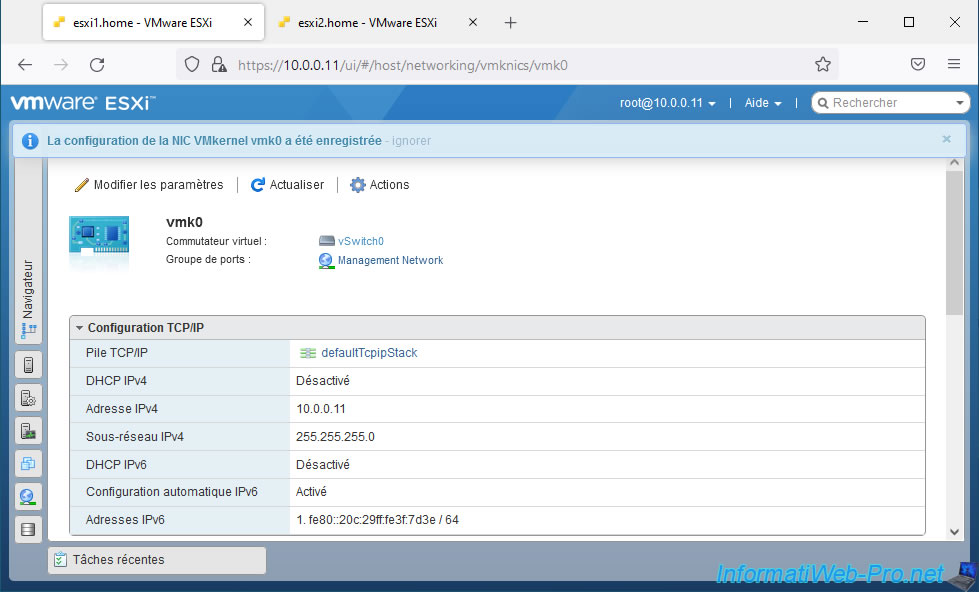Click the defaultTcpipStack stack icon
This screenshot has height=592, width=979.
point(308,353)
